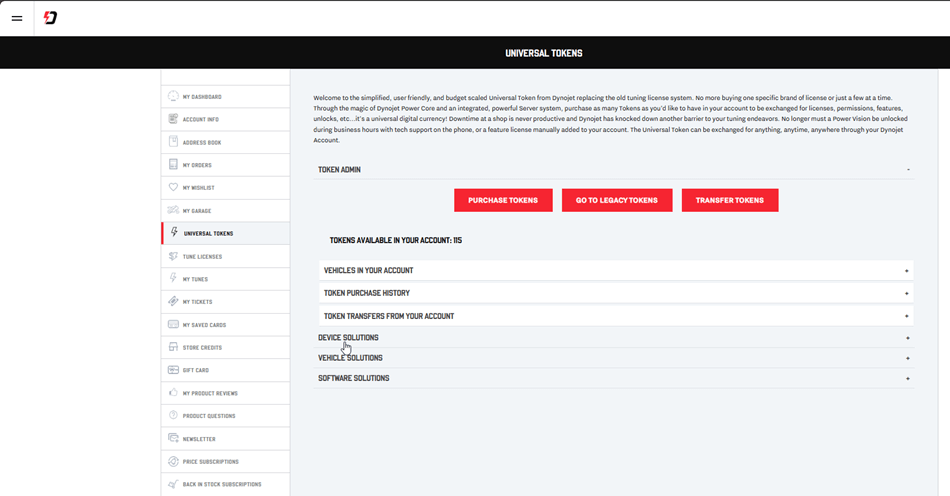The width and height of the screenshot is (950, 496).
Task: Open Back In Stock Subscriptions entry
Action: pyautogui.click(x=225, y=484)
